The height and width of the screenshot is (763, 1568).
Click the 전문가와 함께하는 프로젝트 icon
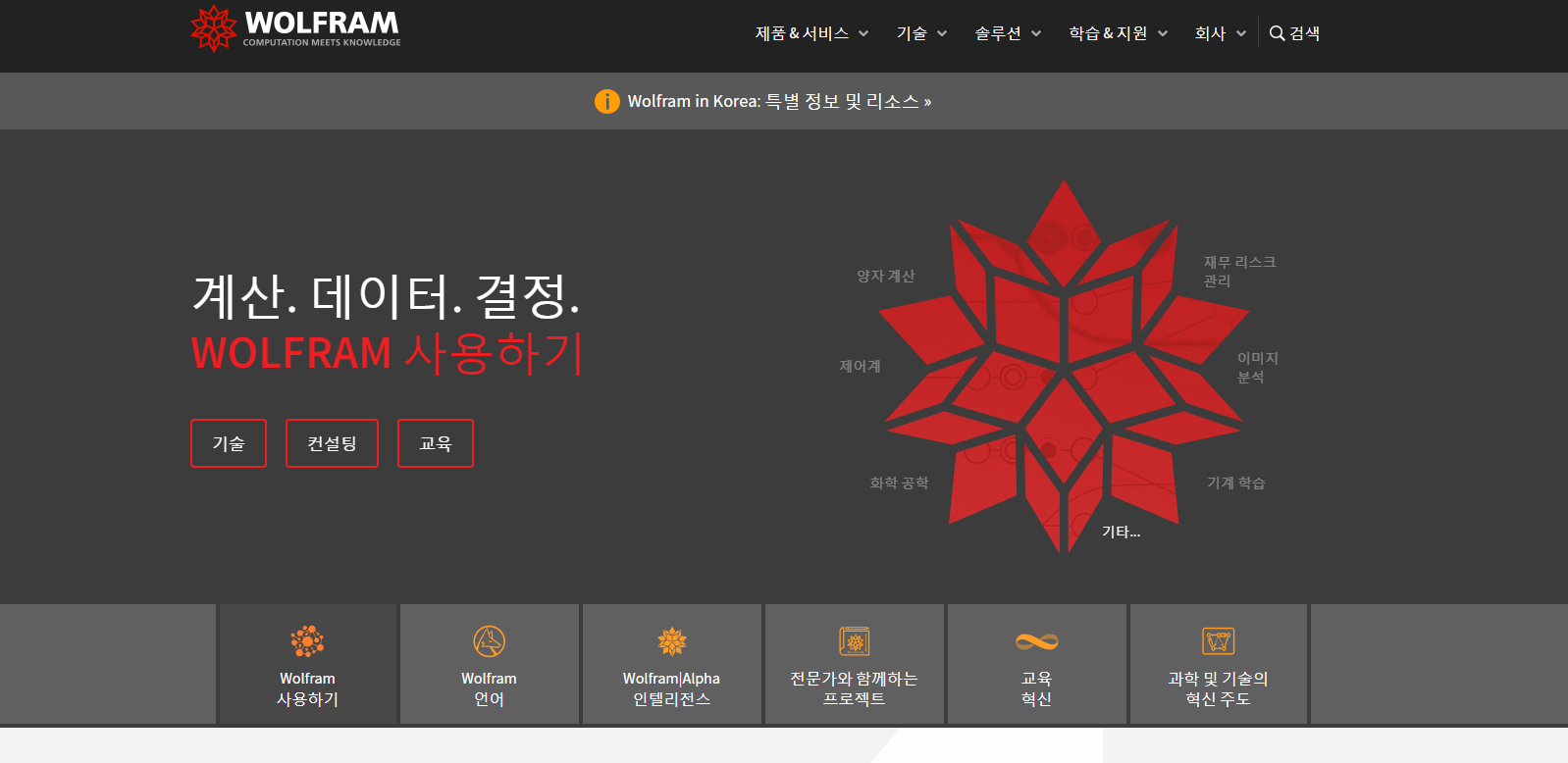854,641
